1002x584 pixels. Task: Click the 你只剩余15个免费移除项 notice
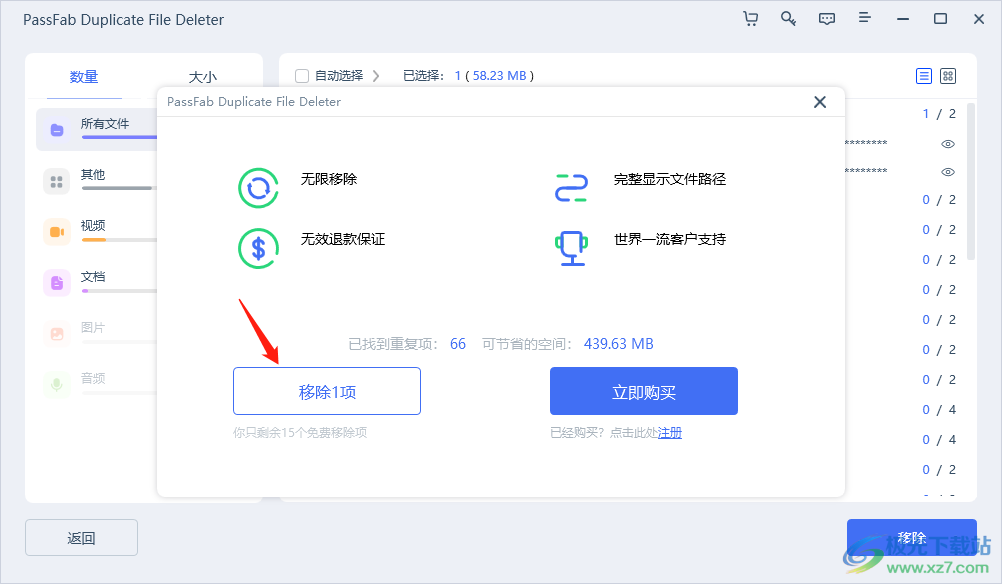(300, 433)
